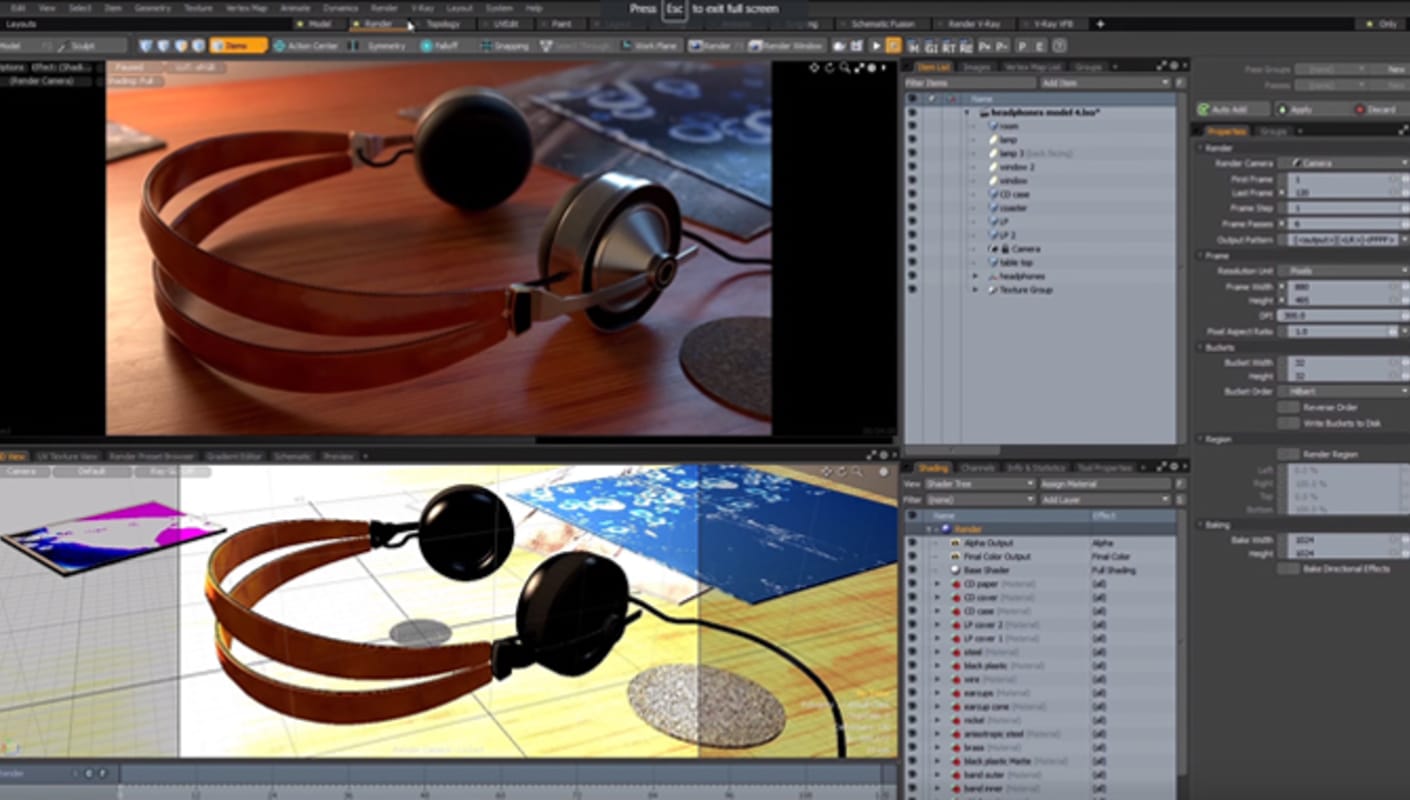Enable the Reverse Order checkbox
The image size is (1410, 800).
pyautogui.click(x=1289, y=407)
